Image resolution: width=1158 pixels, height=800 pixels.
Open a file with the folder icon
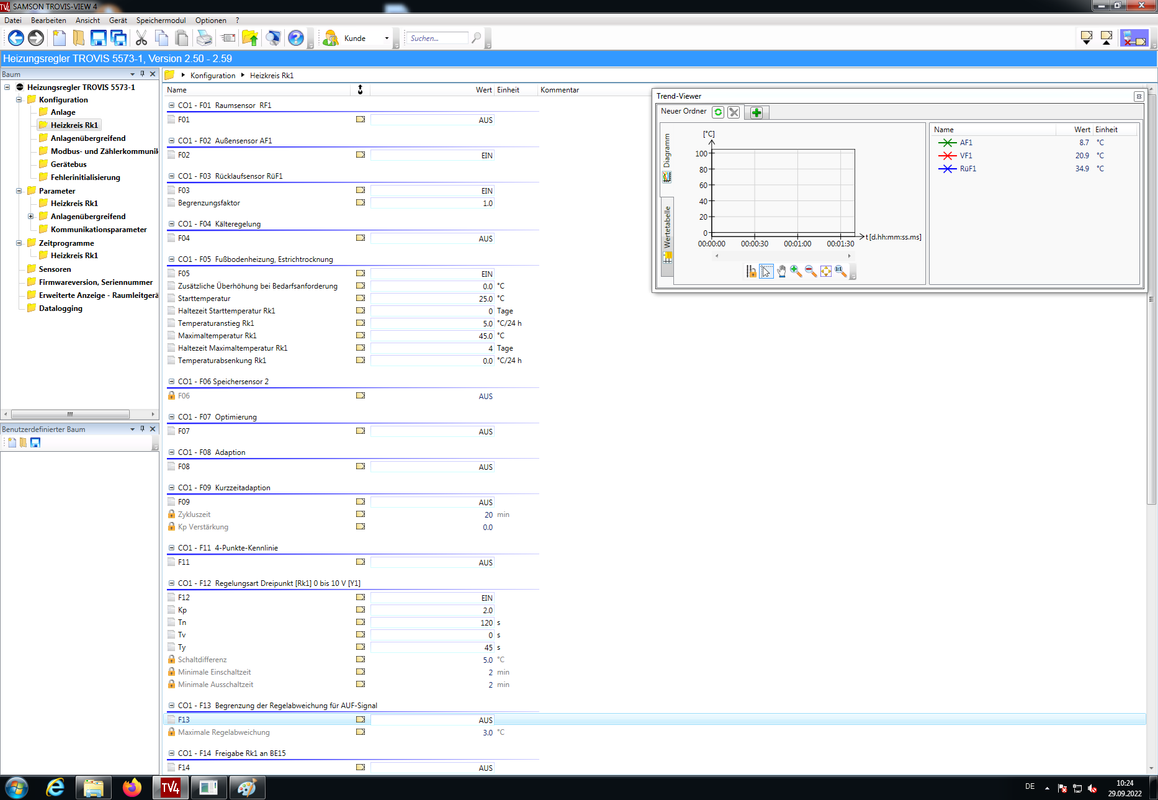pyautogui.click(x=78, y=38)
